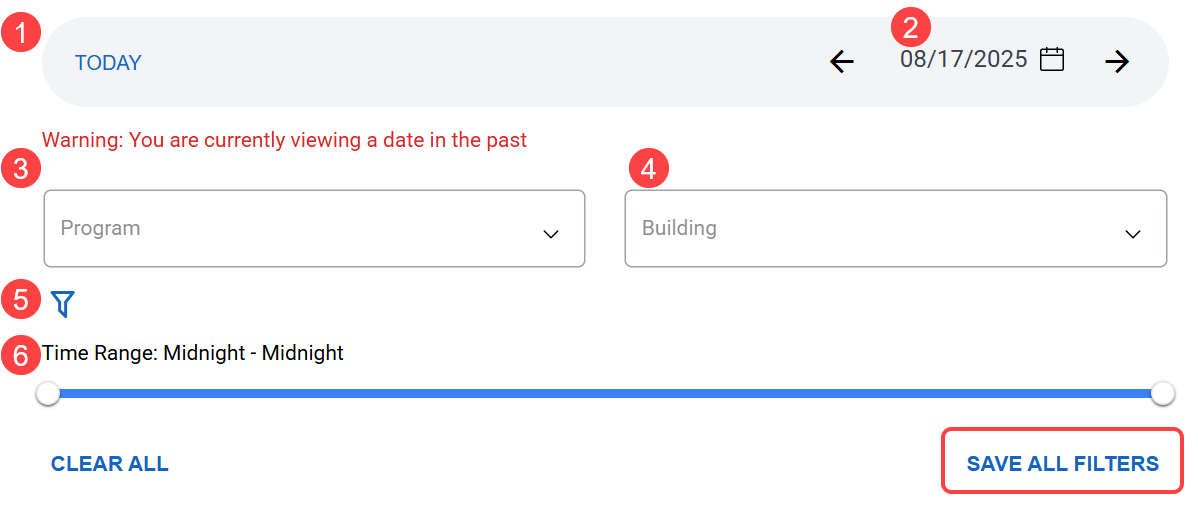The image size is (1198, 520).
Task: Click the red badge numbered 1
Action: point(20,36)
